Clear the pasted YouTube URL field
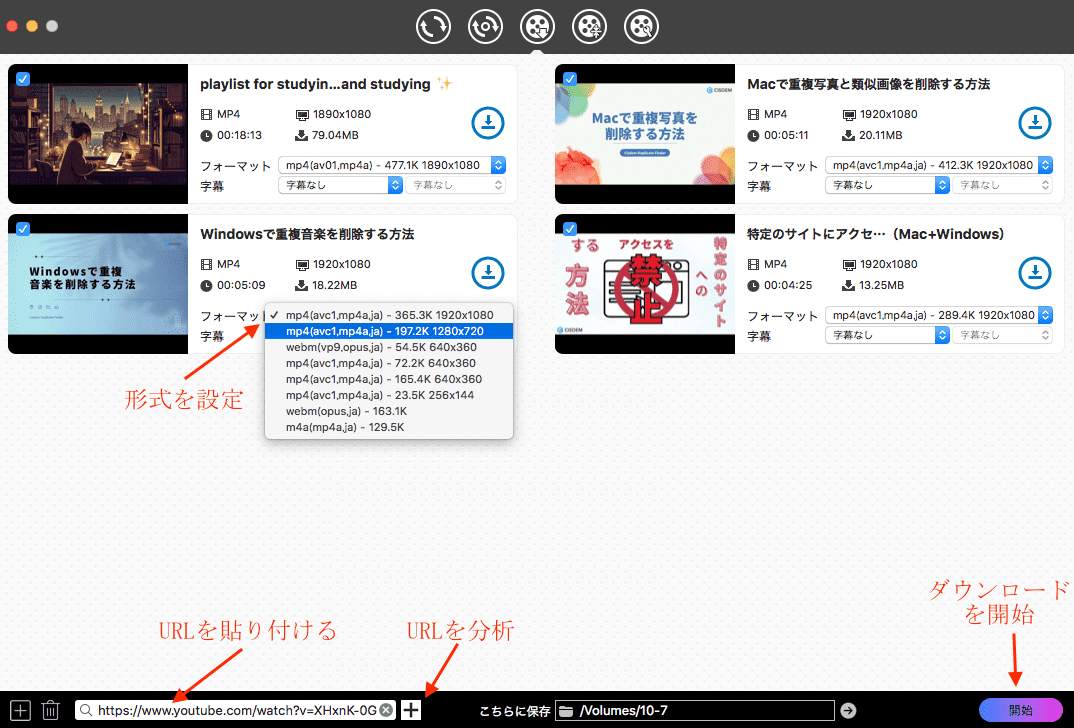The width and height of the screenshot is (1074, 728). click(x=386, y=710)
